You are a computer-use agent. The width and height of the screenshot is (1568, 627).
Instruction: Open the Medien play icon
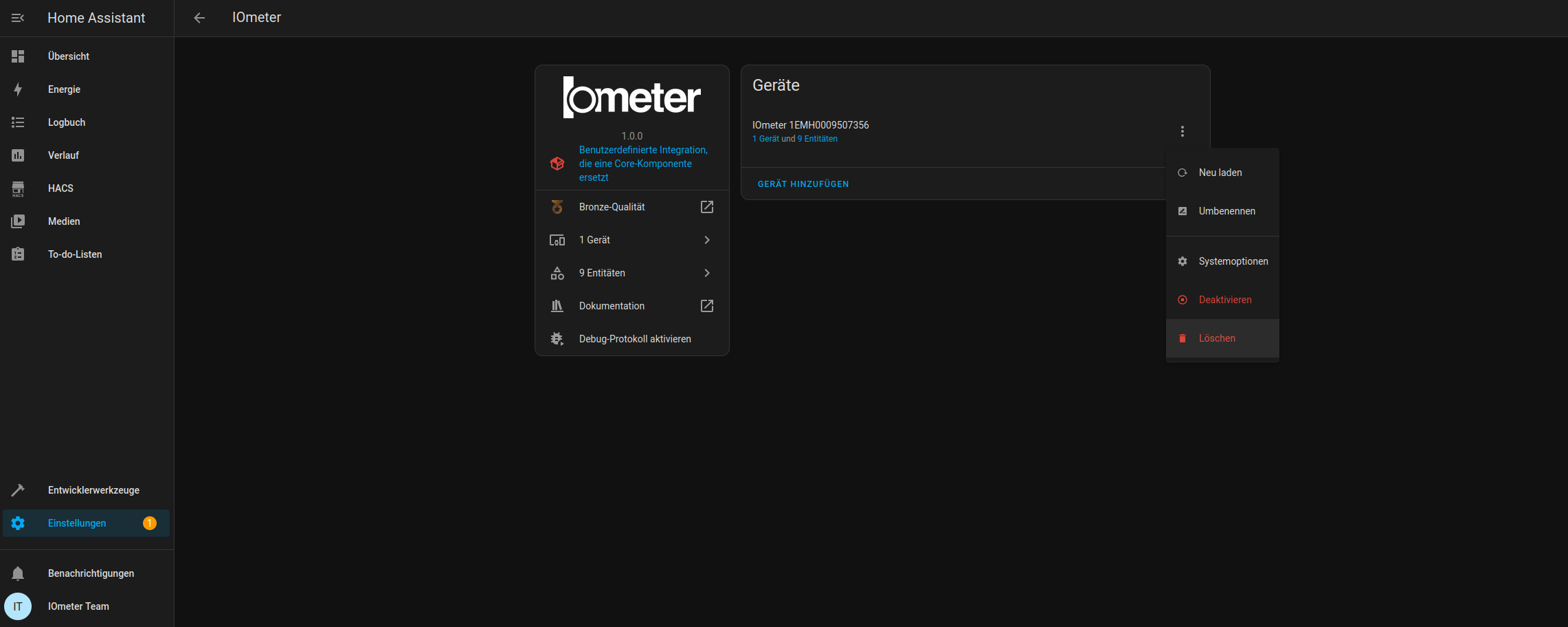tap(18, 221)
